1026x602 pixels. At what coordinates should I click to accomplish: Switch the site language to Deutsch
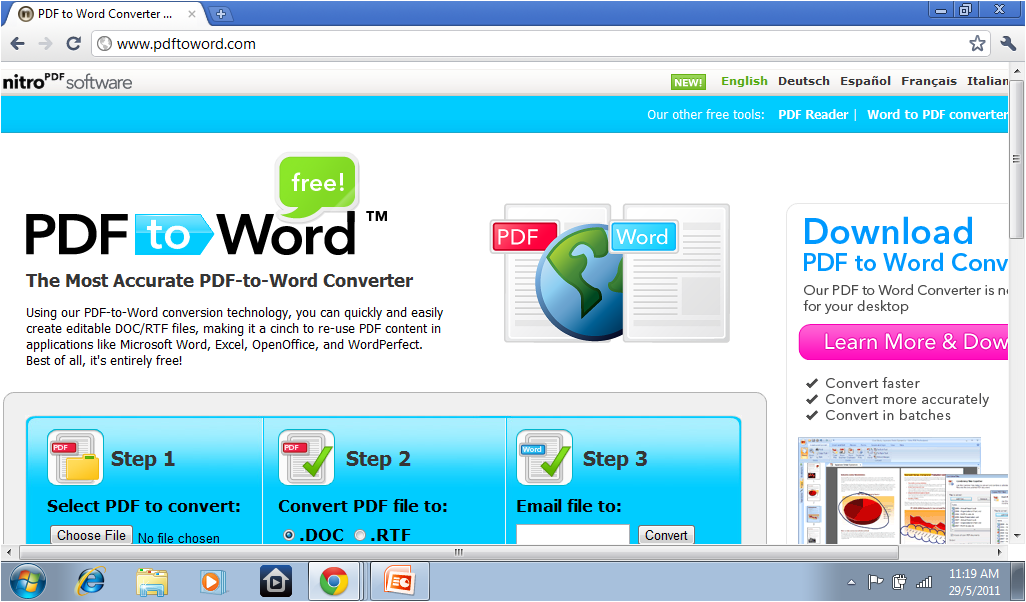804,81
